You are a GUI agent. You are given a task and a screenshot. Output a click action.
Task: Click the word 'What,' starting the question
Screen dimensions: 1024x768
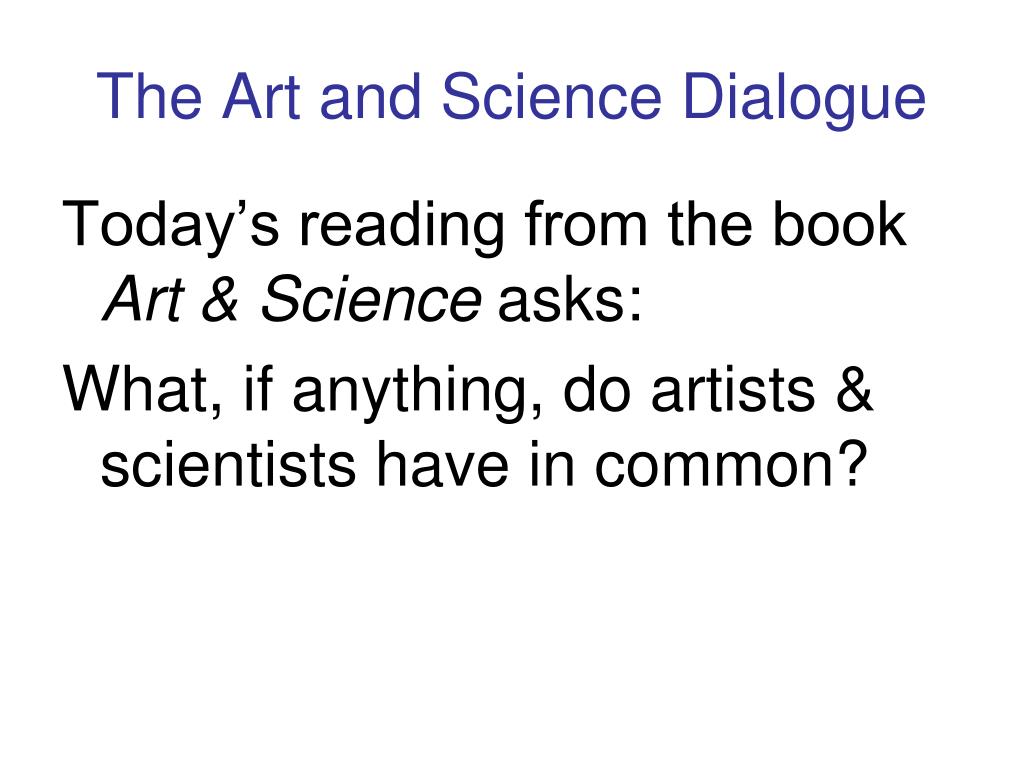click(x=143, y=391)
